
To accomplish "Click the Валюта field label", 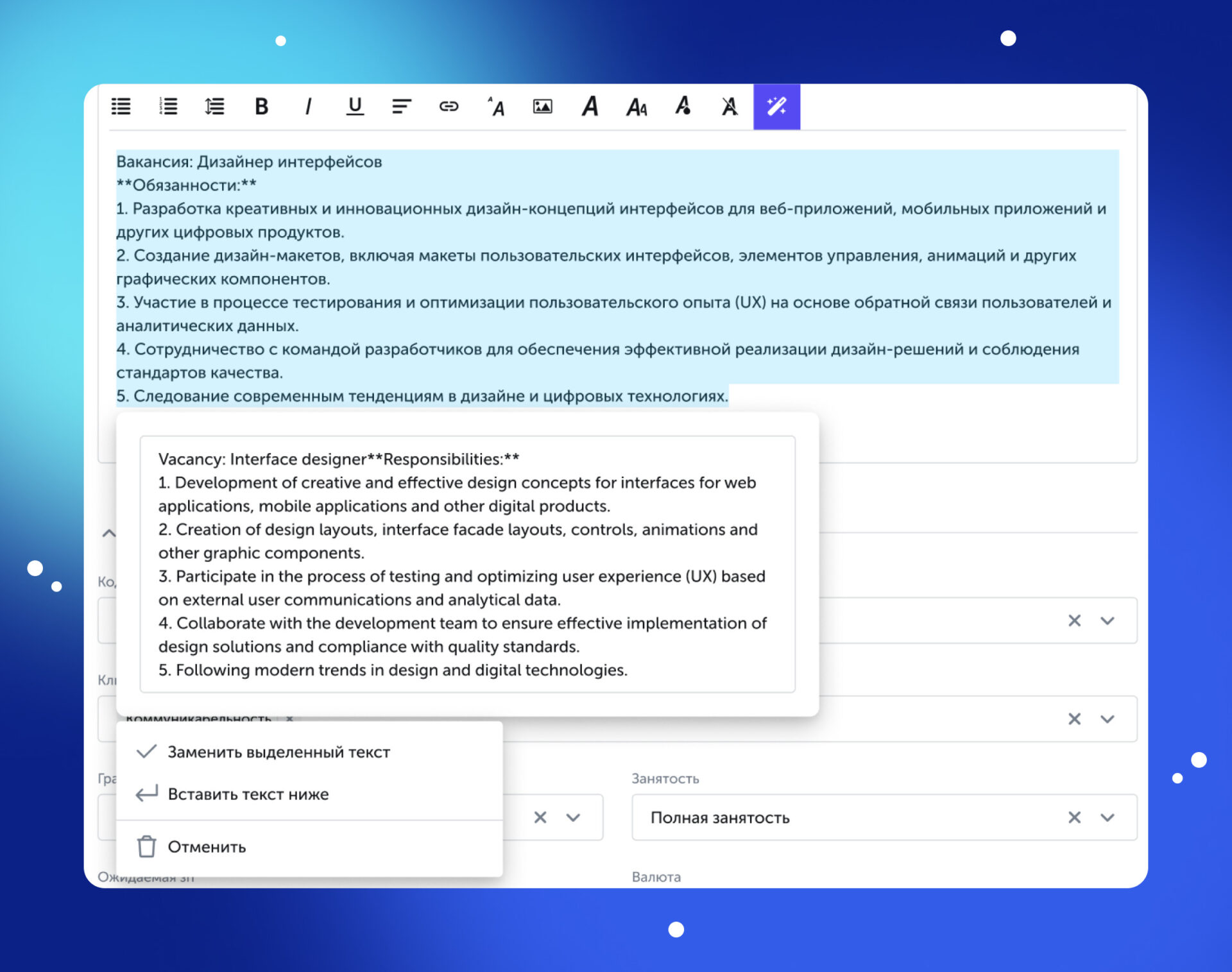I will point(656,877).
